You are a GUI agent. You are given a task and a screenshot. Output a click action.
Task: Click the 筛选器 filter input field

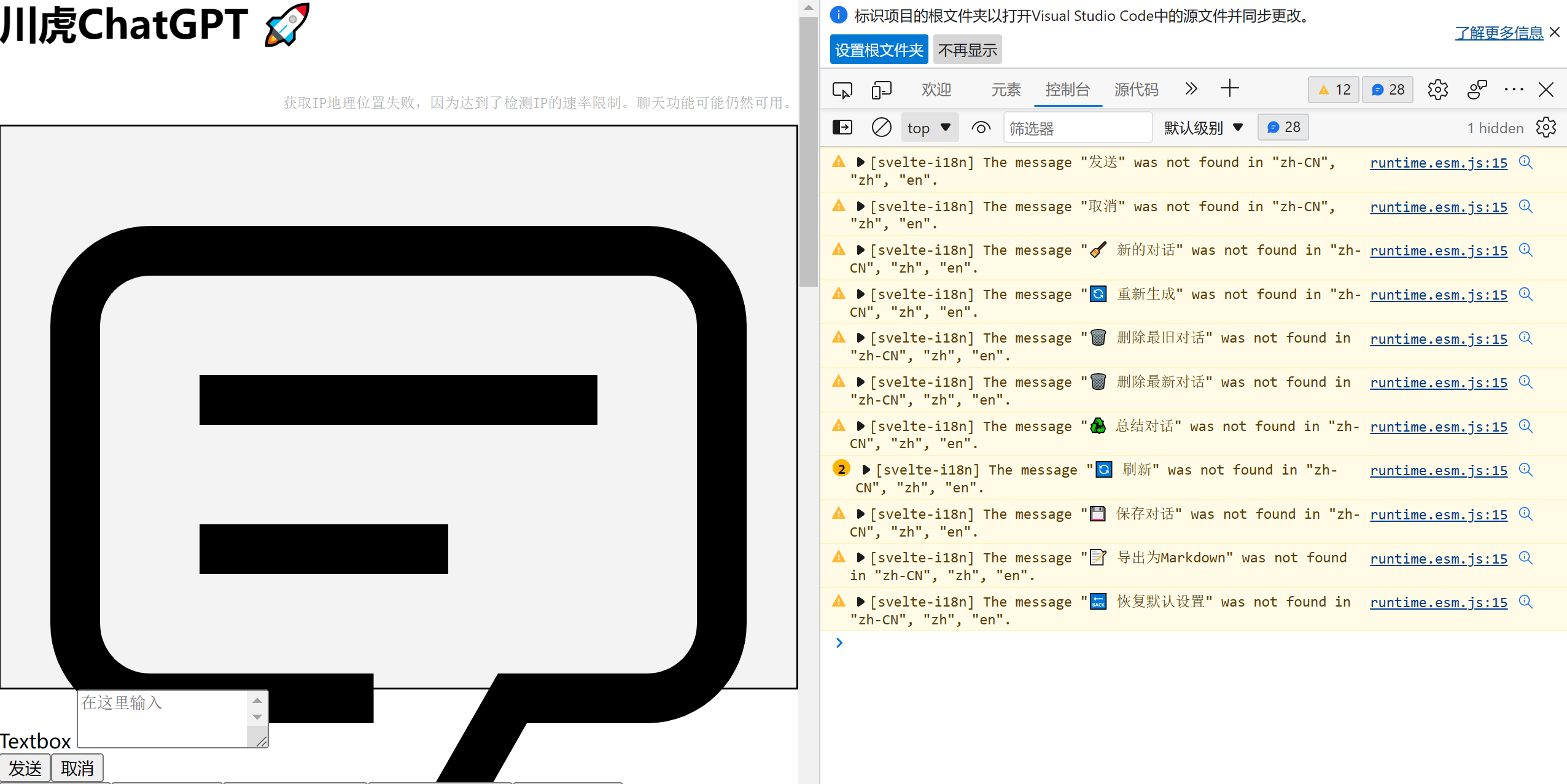1077,128
